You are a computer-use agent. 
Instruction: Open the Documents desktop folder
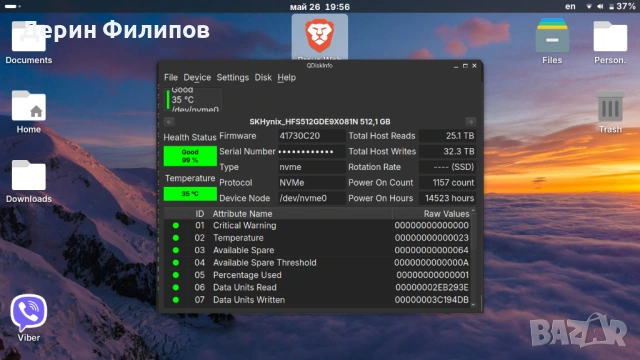(x=29, y=42)
